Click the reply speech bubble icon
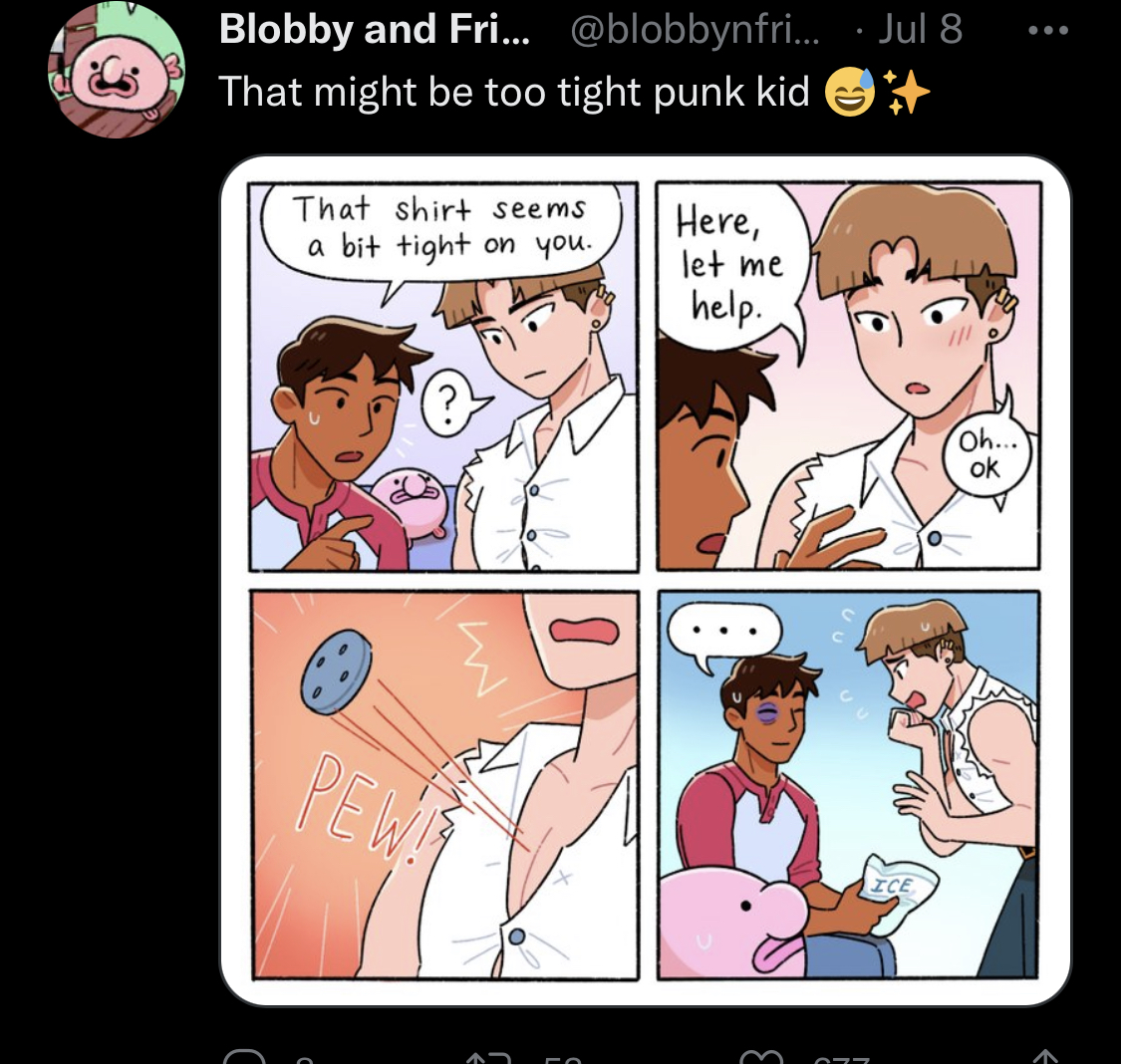 (x=244, y=1057)
